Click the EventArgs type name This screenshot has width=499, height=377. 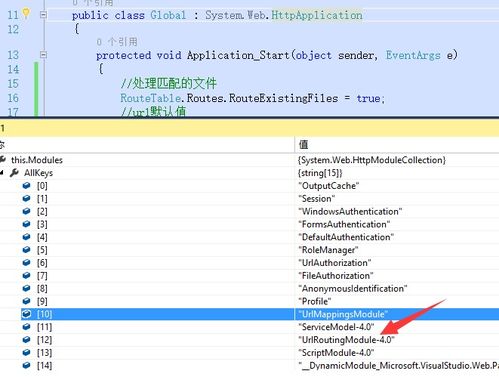click(x=413, y=55)
